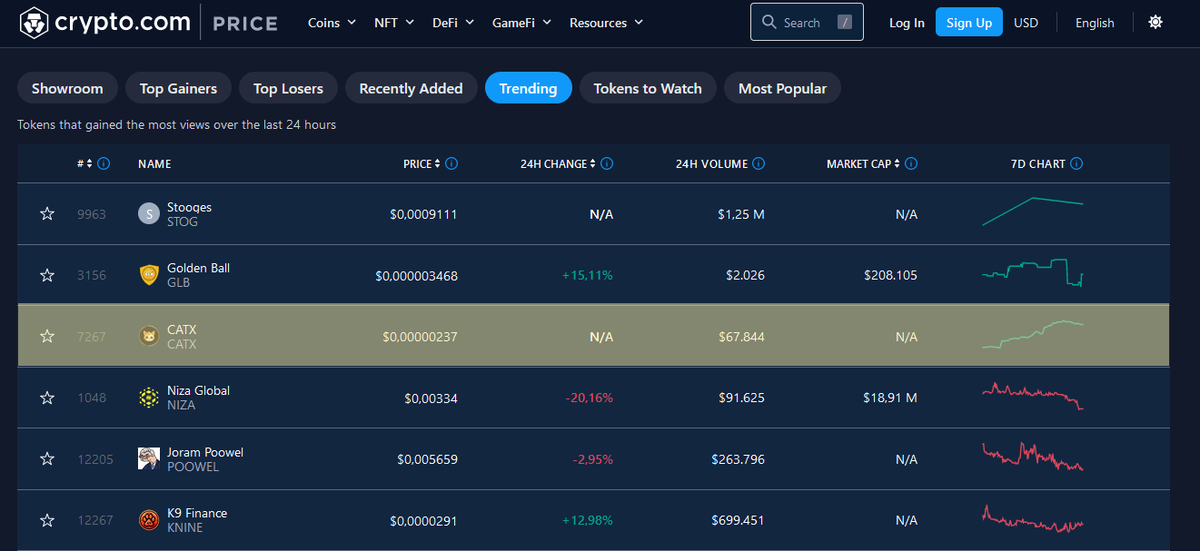Screen dimensions: 1200x551
Task: Click the info icon beside 24H CHANGE
Action: pos(607,163)
